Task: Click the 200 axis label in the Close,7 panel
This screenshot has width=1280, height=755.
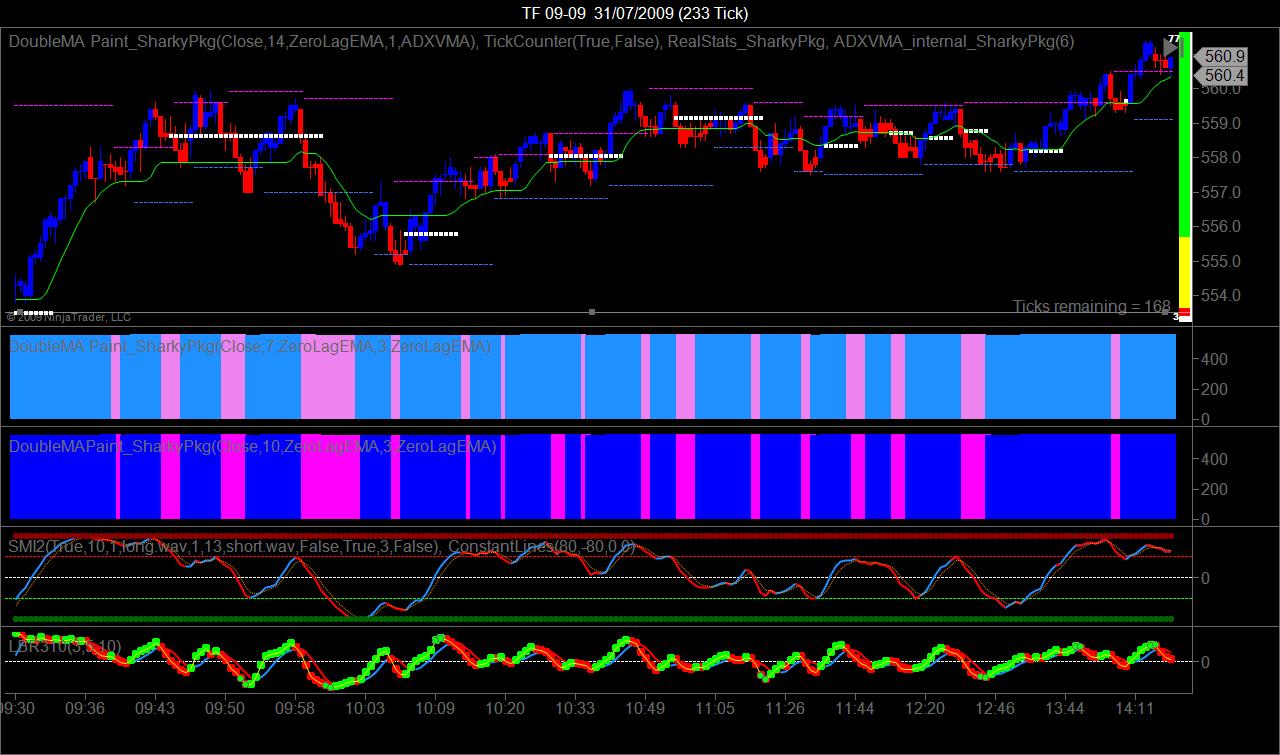Action: click(x=1216, y=390)
